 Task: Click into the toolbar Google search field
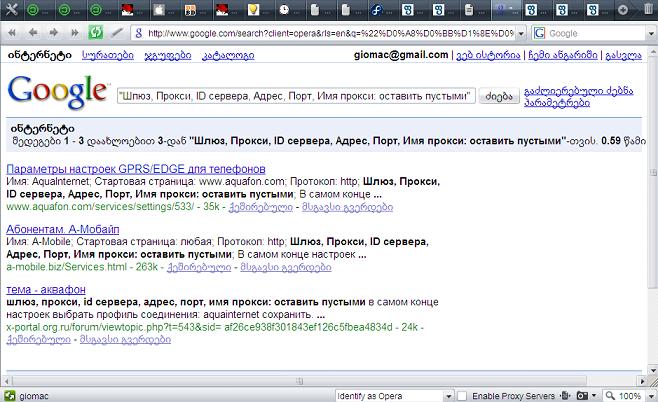tap(596, 33)
